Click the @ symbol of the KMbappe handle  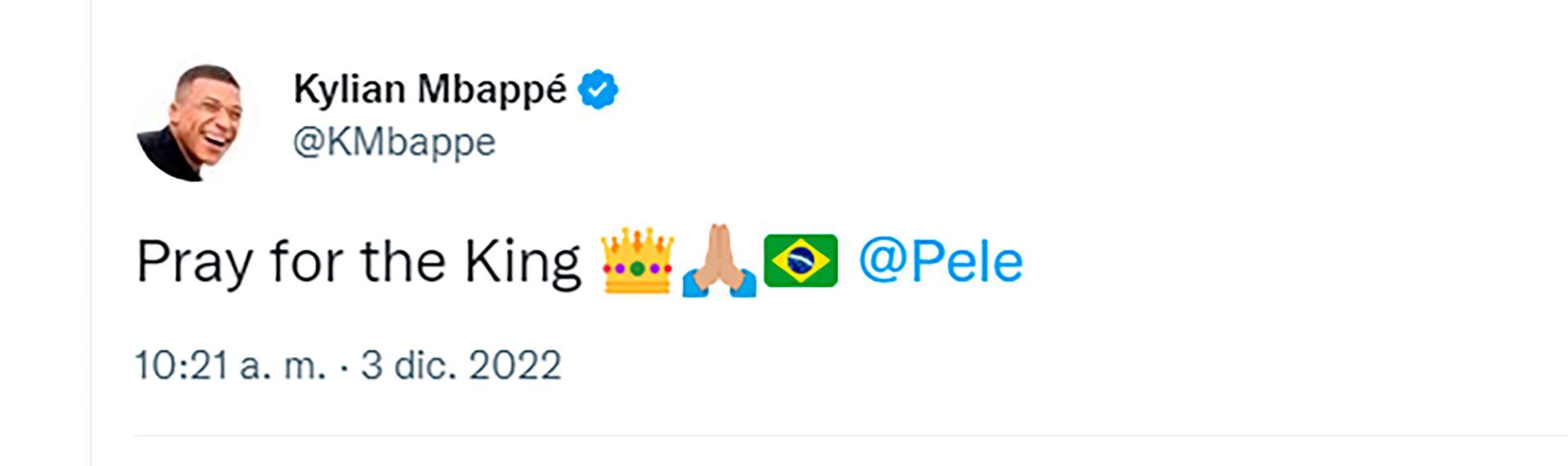click(310, 142)
